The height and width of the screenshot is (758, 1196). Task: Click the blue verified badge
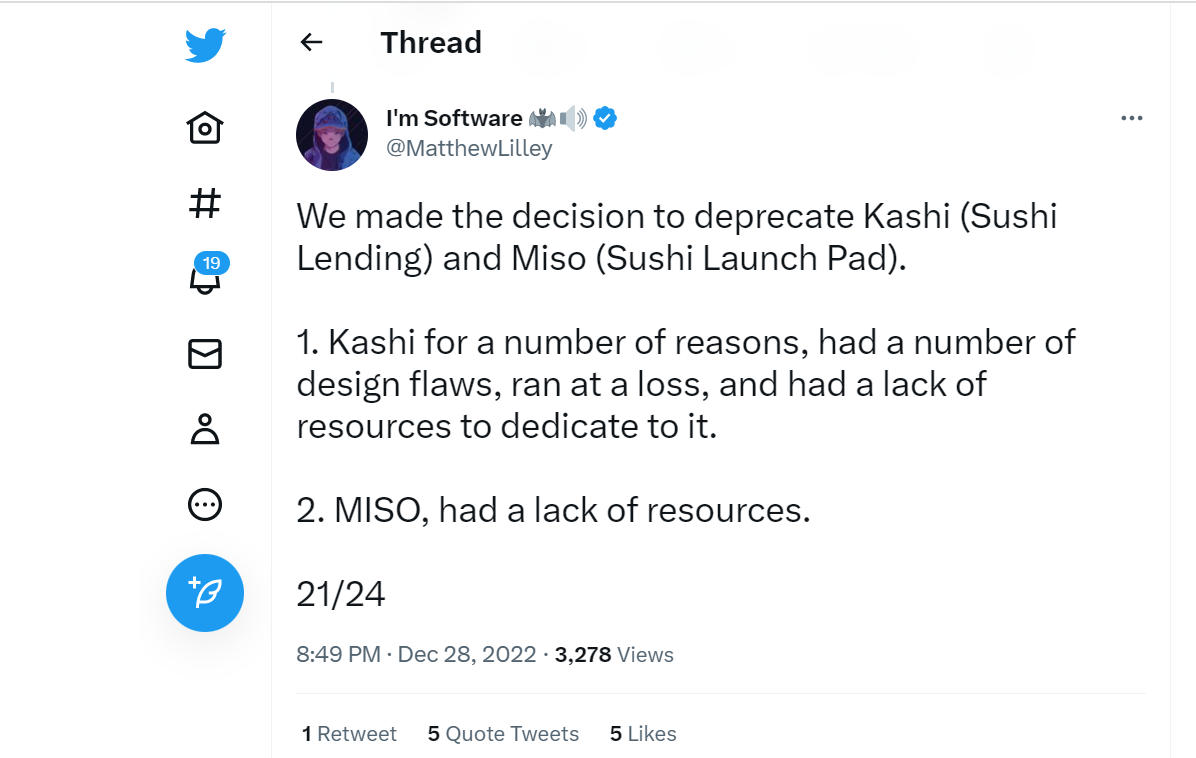point(605,118)
